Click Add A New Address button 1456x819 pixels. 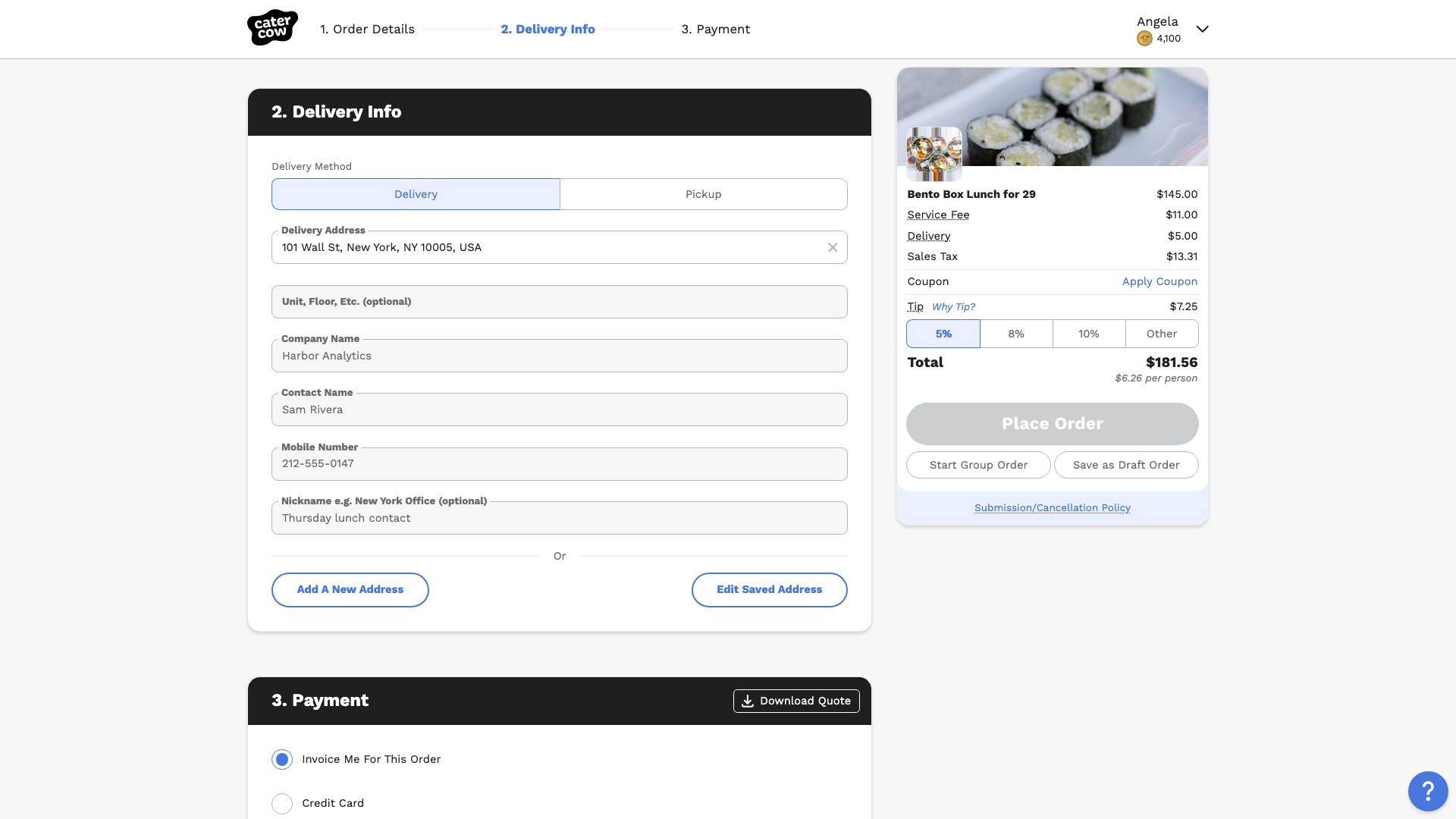pyautogui.click(x=350, y=589)
